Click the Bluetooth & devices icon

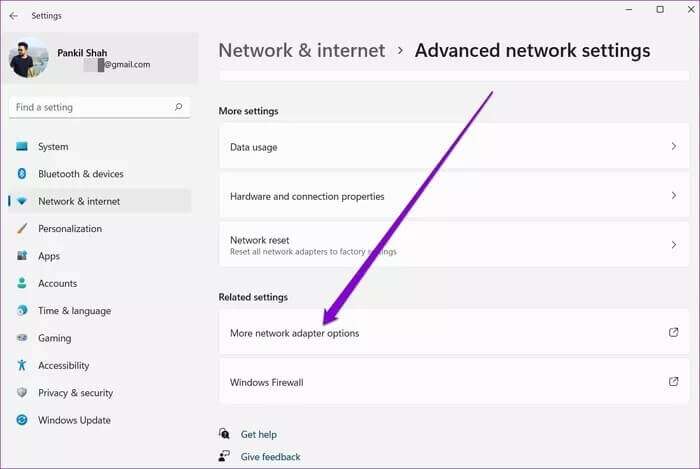(x=22, y=174)
